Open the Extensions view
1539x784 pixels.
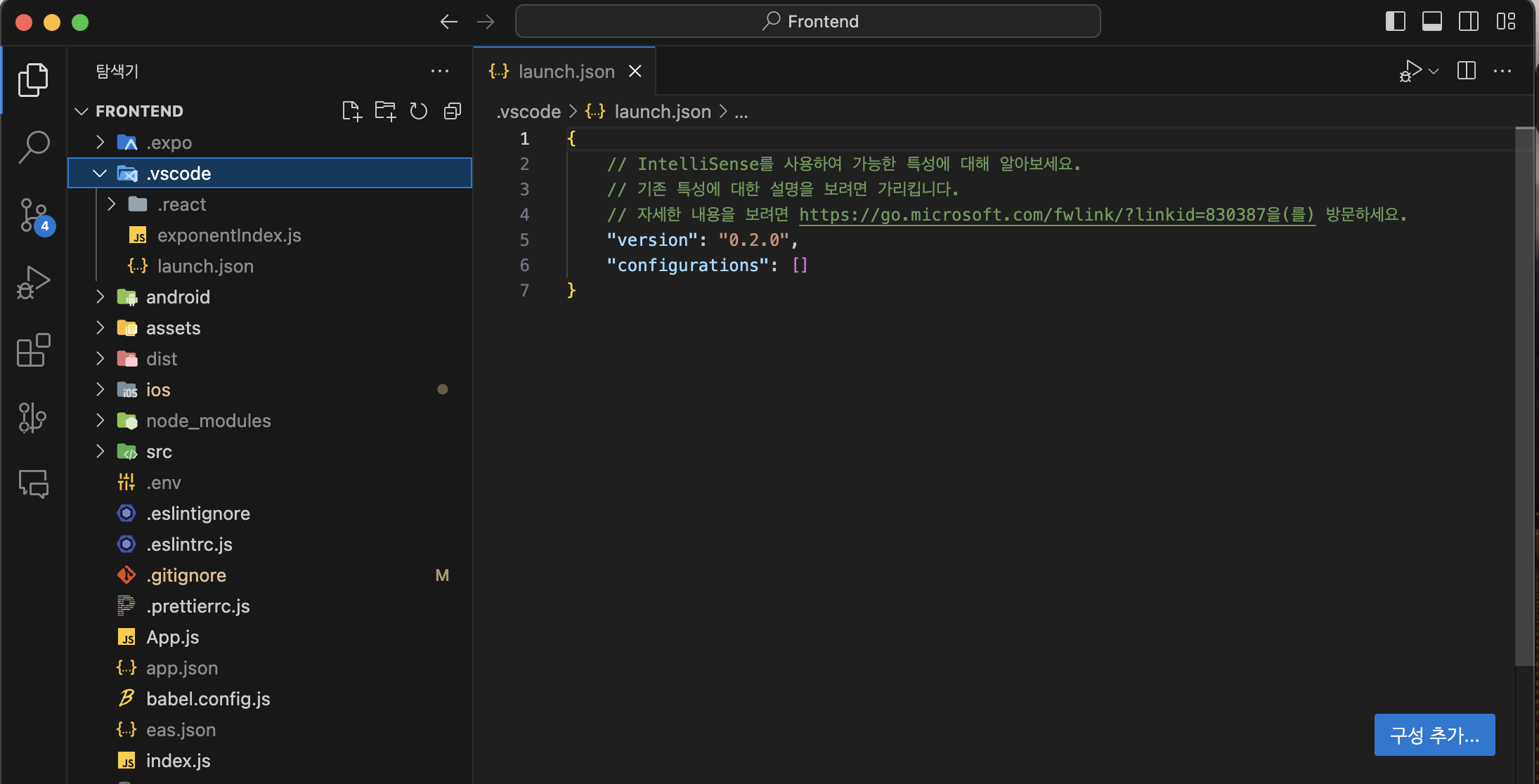[x=34, y=350]
